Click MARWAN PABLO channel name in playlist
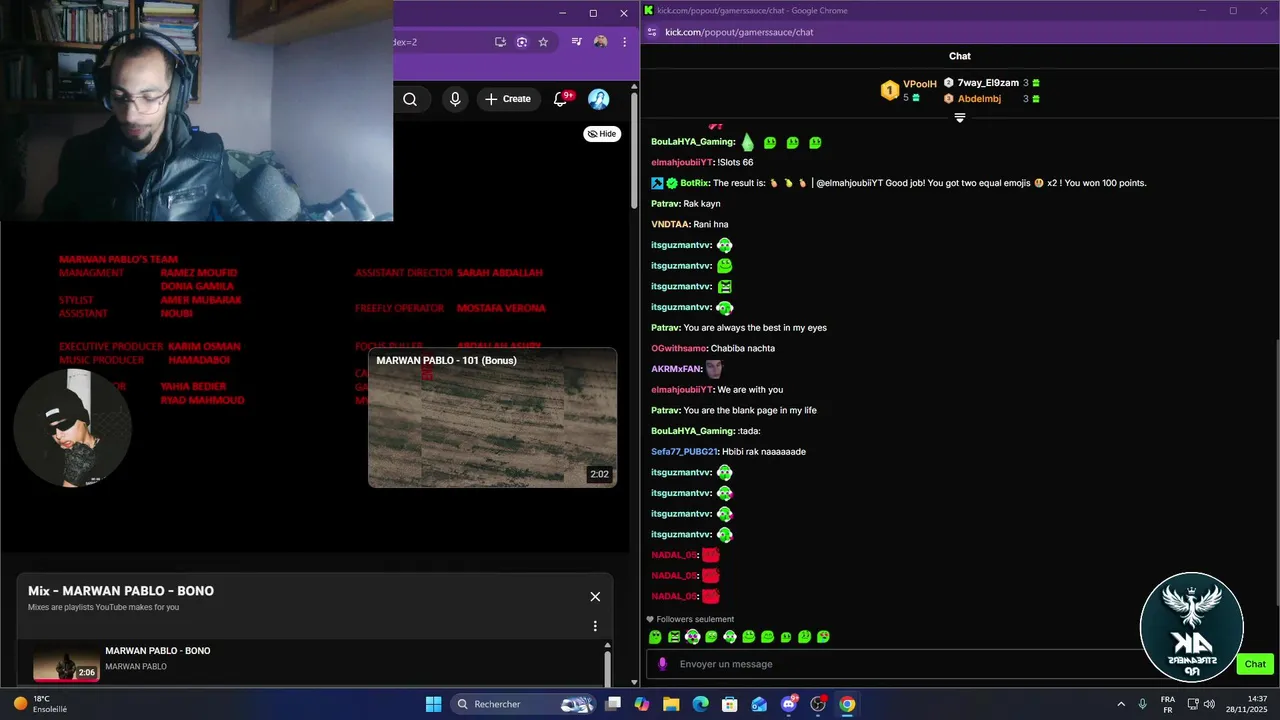This screenshot has height=720, width=1280. click(136, 667)
